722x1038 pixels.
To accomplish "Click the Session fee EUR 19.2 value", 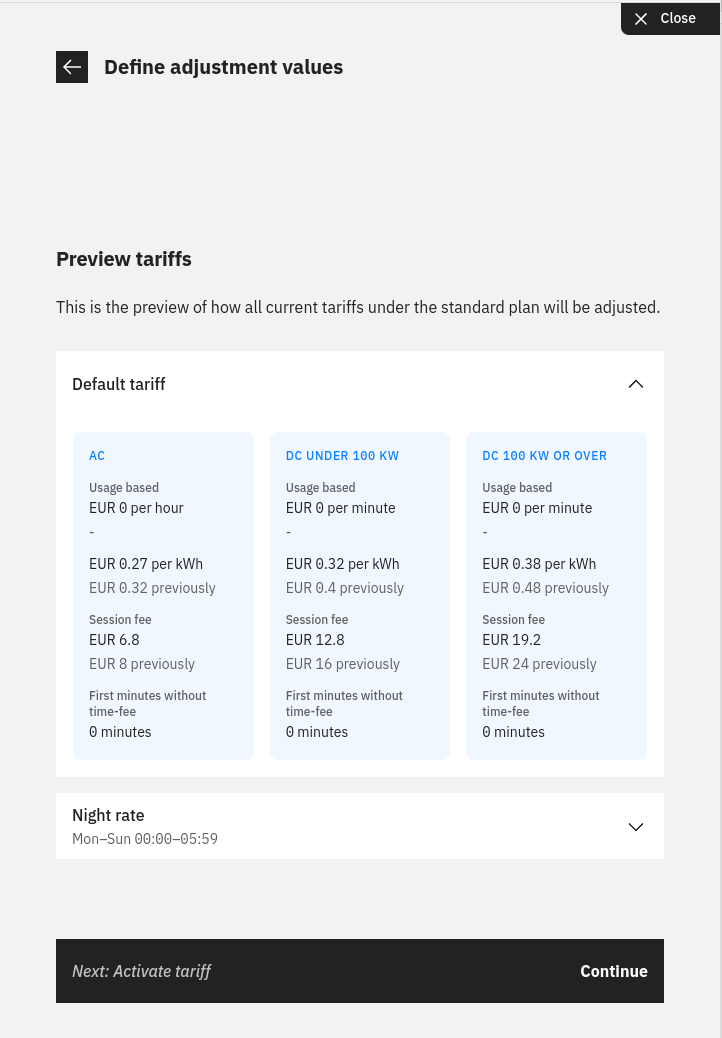I will (x=511, y=640).
